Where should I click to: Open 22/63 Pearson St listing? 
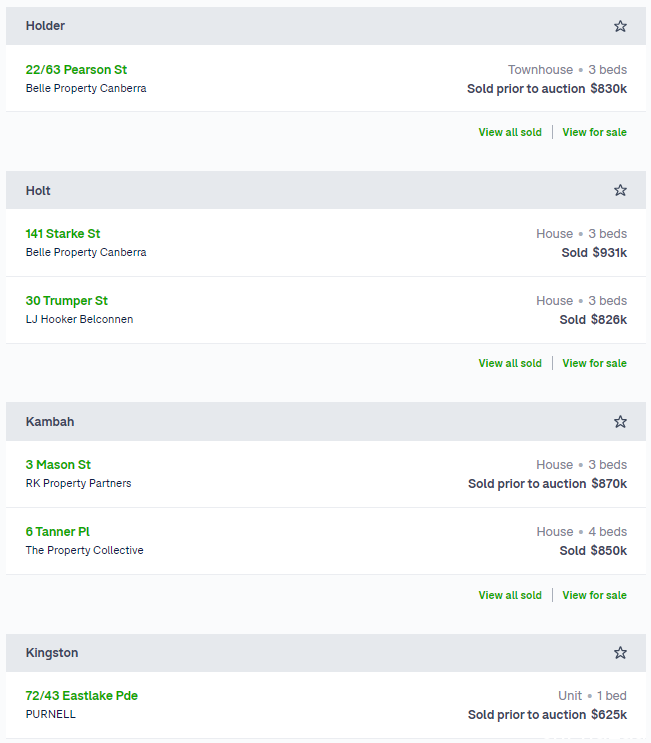(x=76, y=70)
